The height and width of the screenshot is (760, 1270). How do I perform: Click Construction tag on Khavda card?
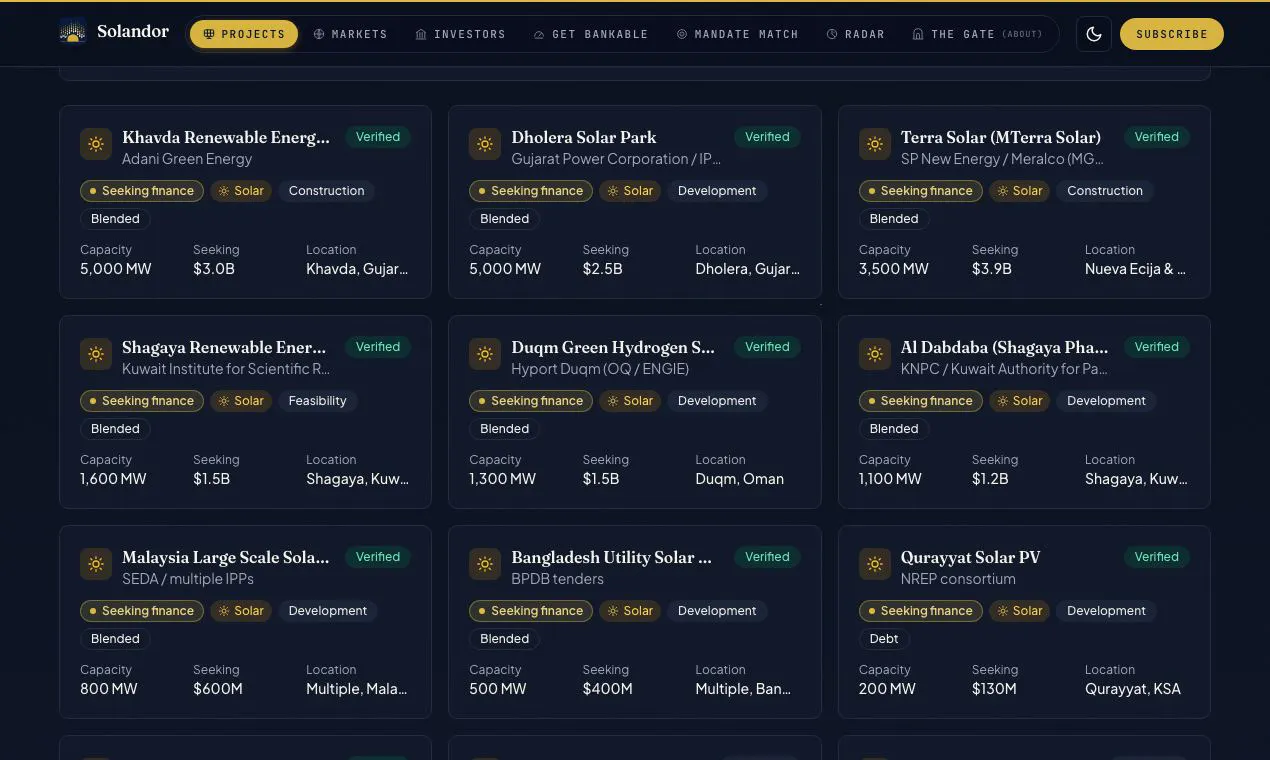[327, 191]
